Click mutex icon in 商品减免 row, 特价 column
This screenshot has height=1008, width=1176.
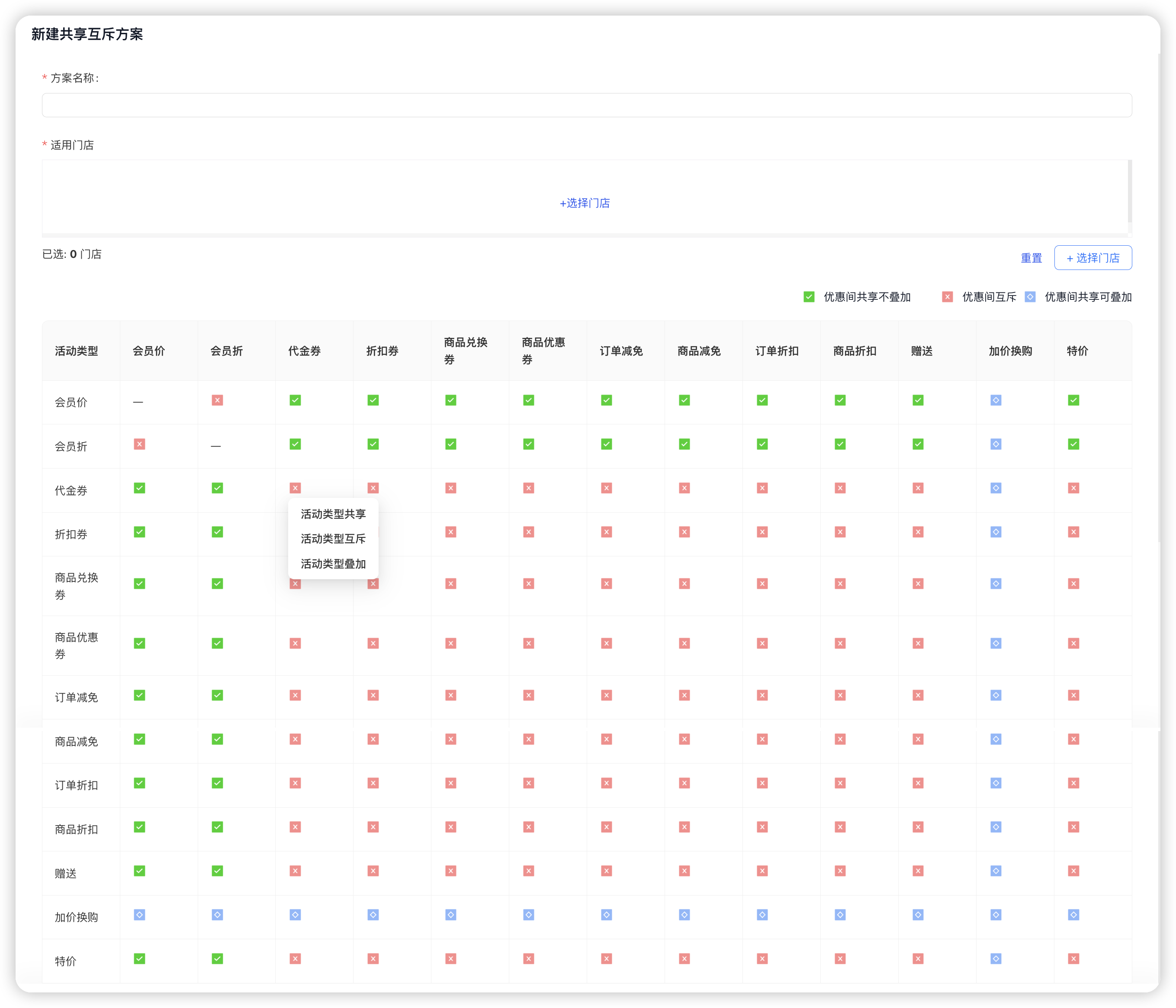pyautogui.click(x=1073, y=739)
